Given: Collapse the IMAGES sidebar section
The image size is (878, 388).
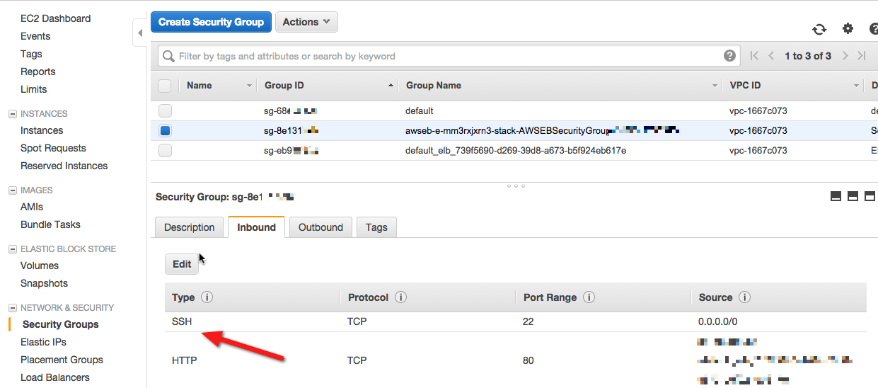Looking at the screenshot, I should pyautogui.click(x=12, y=190).
